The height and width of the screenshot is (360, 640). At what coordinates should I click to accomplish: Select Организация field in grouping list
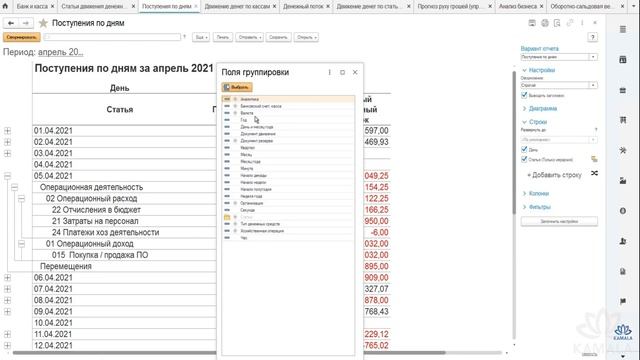pos(288,203)
